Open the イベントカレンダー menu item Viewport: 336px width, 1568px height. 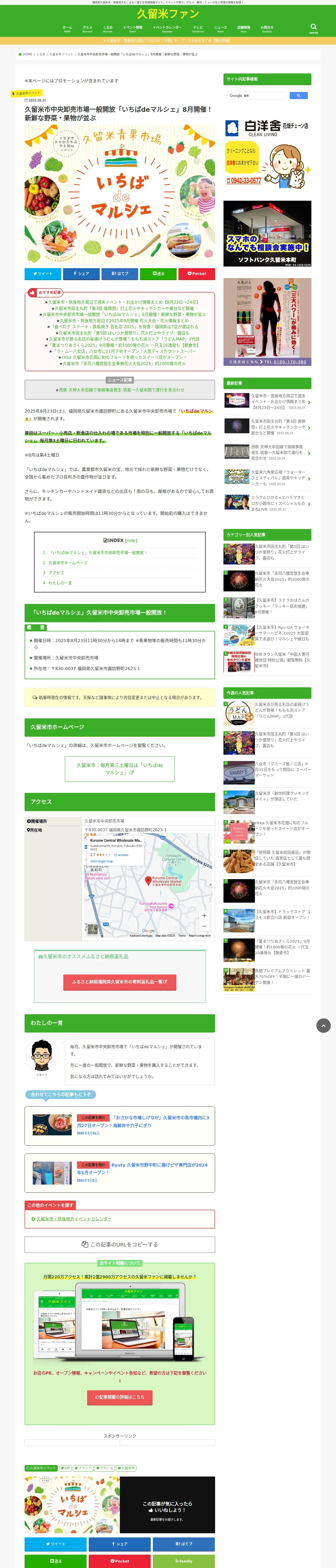[x=167, y=28]
